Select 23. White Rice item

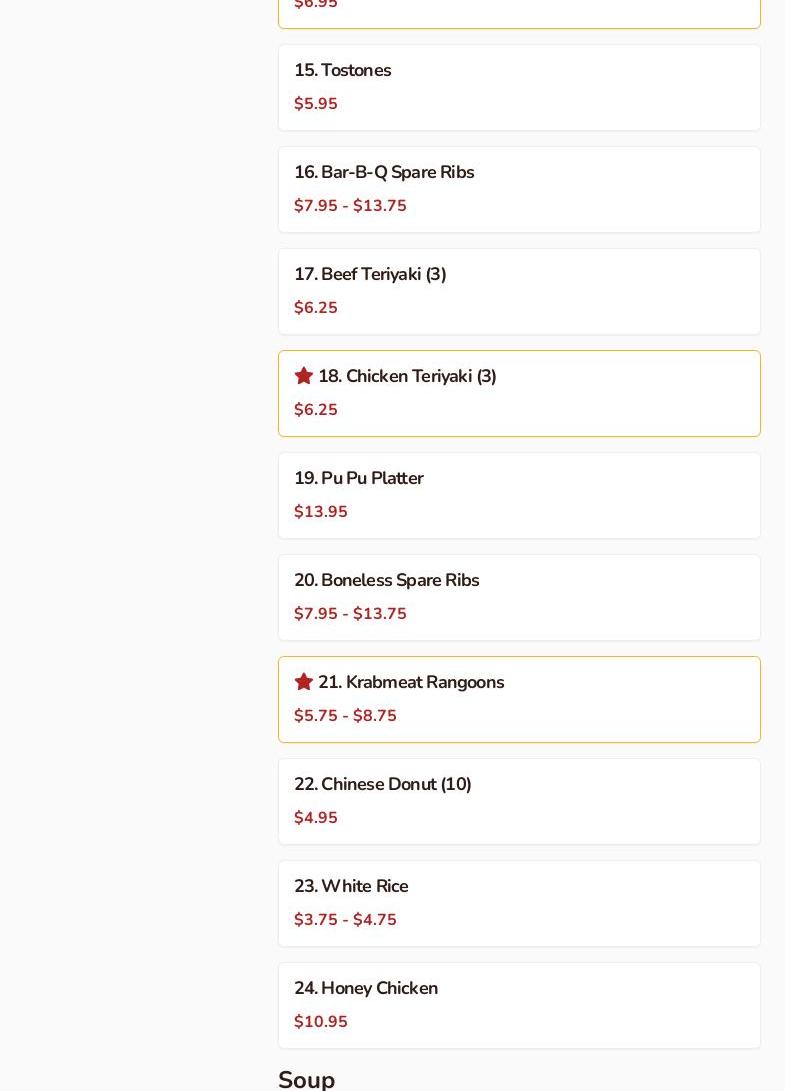point(351,887)
